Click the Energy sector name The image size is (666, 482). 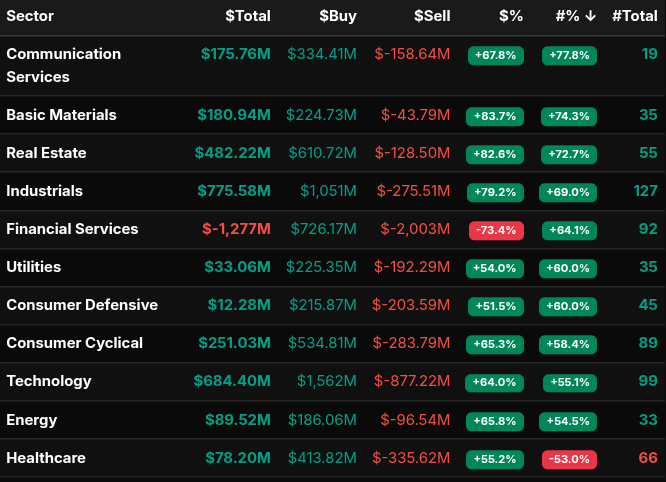click(31, 420)
